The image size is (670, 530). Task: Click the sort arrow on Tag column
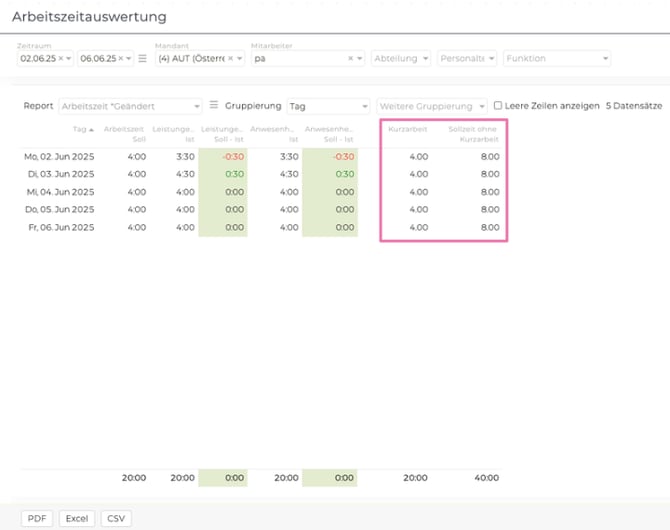tap(92, 130)
